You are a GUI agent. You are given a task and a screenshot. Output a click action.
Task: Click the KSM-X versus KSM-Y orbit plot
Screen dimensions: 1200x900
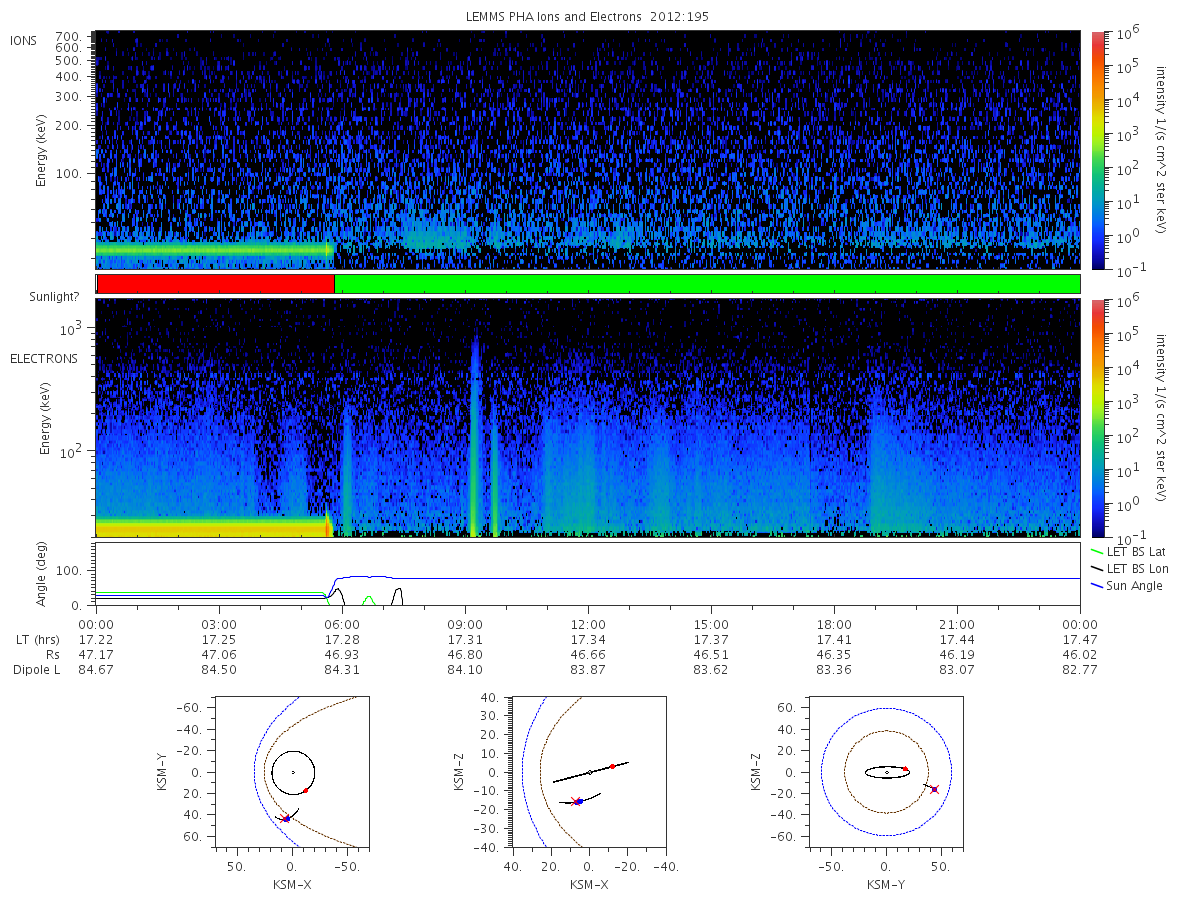click(x=291, y=773)
